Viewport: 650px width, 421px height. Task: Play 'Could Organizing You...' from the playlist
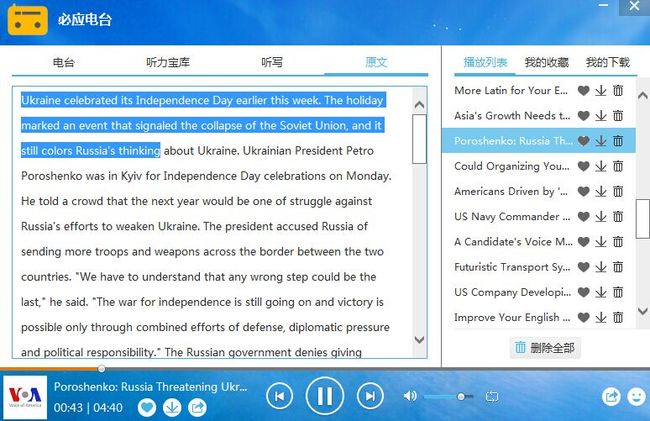pos(512,166)
